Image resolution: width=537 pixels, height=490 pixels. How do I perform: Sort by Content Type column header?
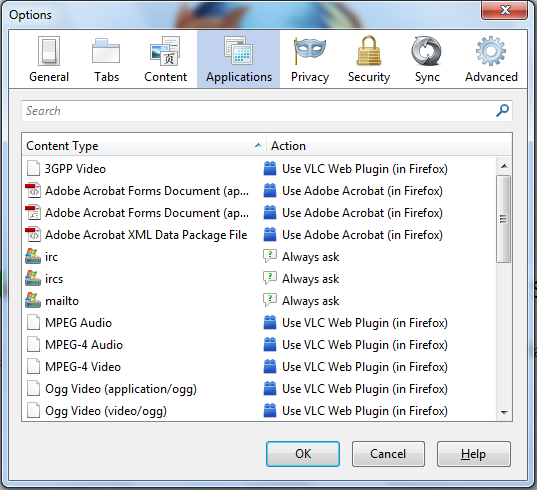pyautogui.click(x=144, y=146)
